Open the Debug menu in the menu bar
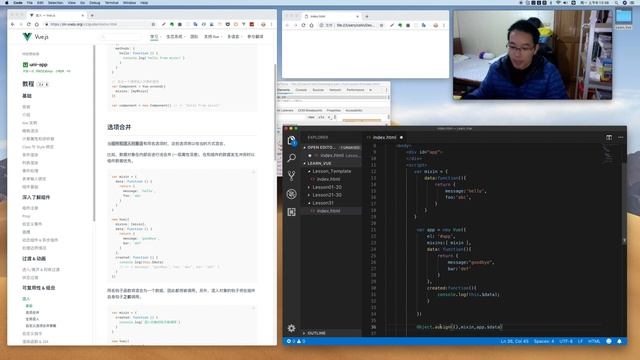This screenshot has width=640, height=360. pyautogui.click(x=95, y=2)
